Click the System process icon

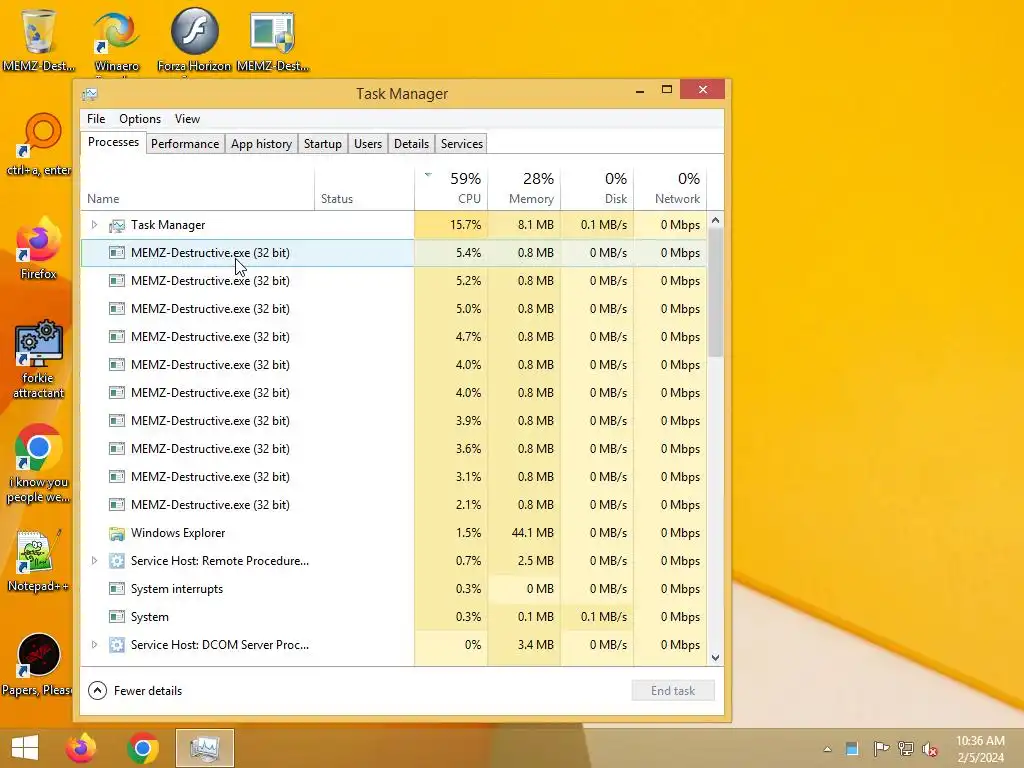point(117,617)
